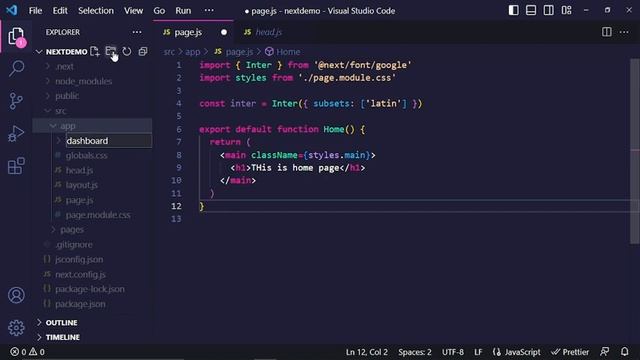Toggle the bottom panel
The image size is (640, 360).
click(531, 10)
